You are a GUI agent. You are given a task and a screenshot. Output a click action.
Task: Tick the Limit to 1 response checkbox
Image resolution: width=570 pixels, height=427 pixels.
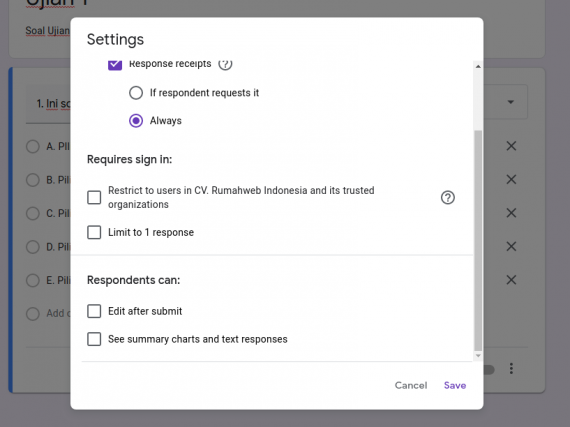coord(94,232)
